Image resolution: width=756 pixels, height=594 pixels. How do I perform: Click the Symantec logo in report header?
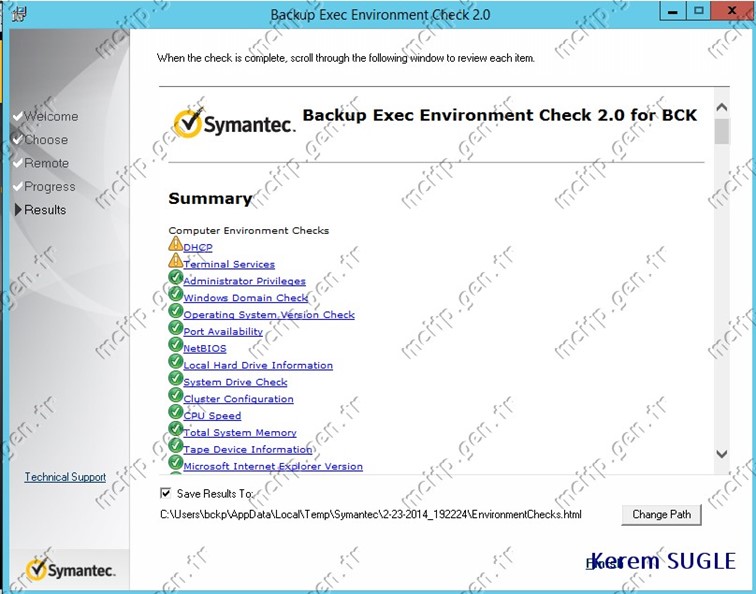pos(234,122)
